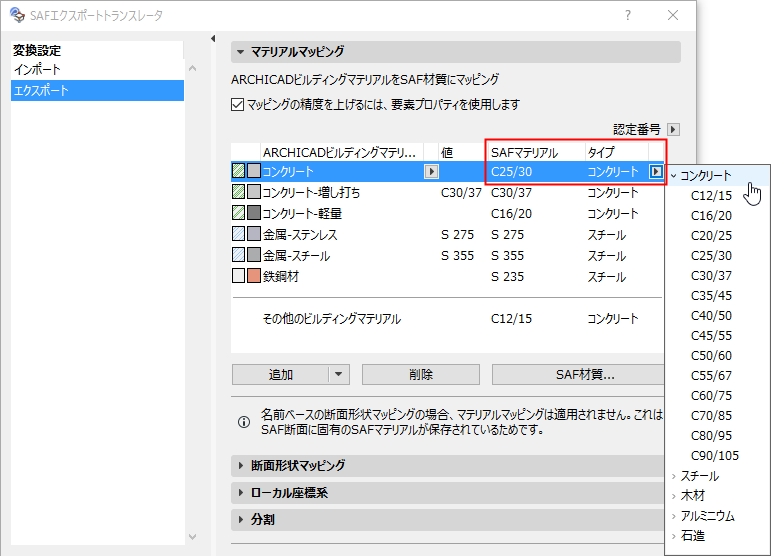Click the surface swatch of 金属-ステンレス row
771x556 pixels.
(254, 234)
